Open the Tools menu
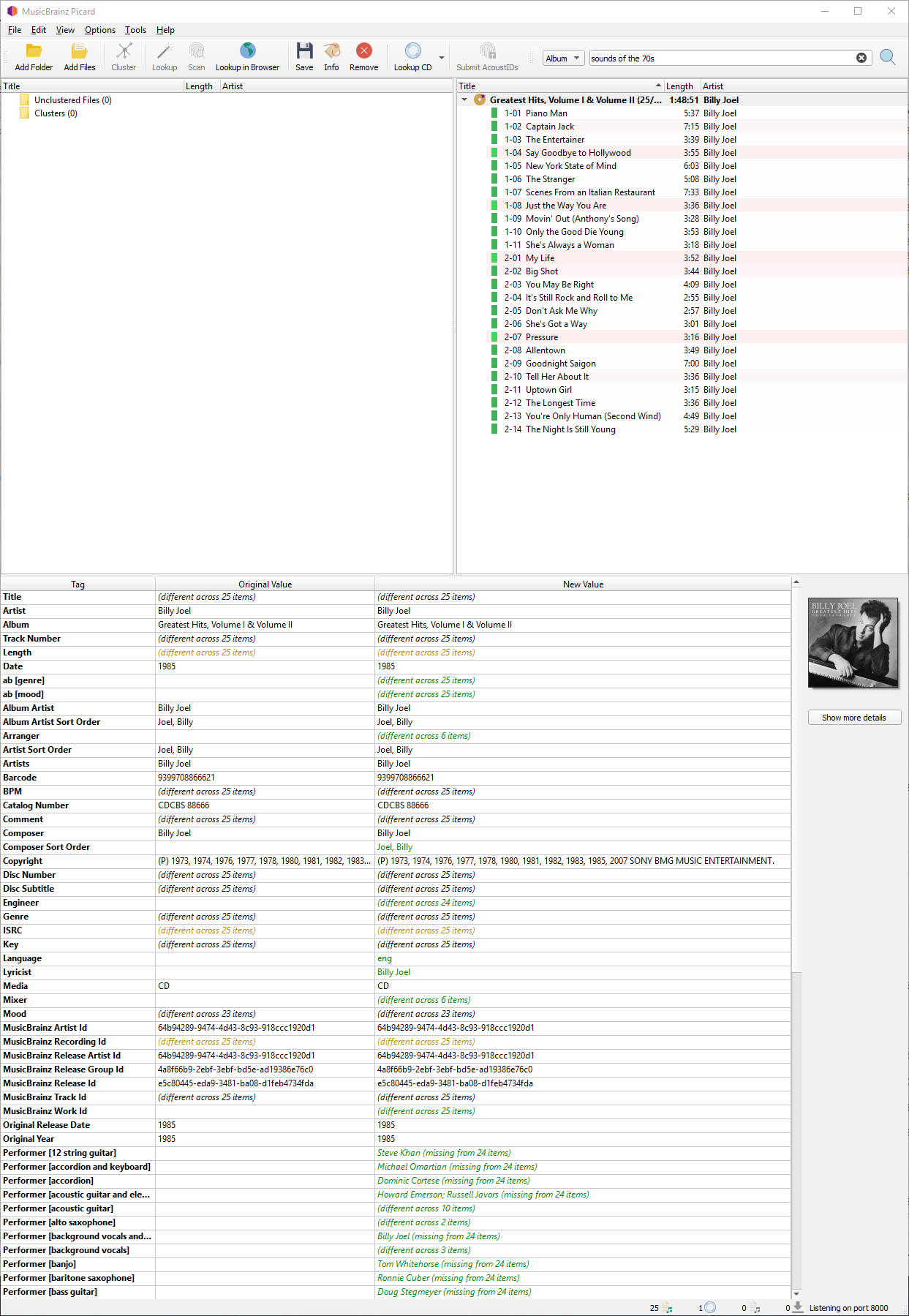The image size is (909, 1316). (135, 30)
